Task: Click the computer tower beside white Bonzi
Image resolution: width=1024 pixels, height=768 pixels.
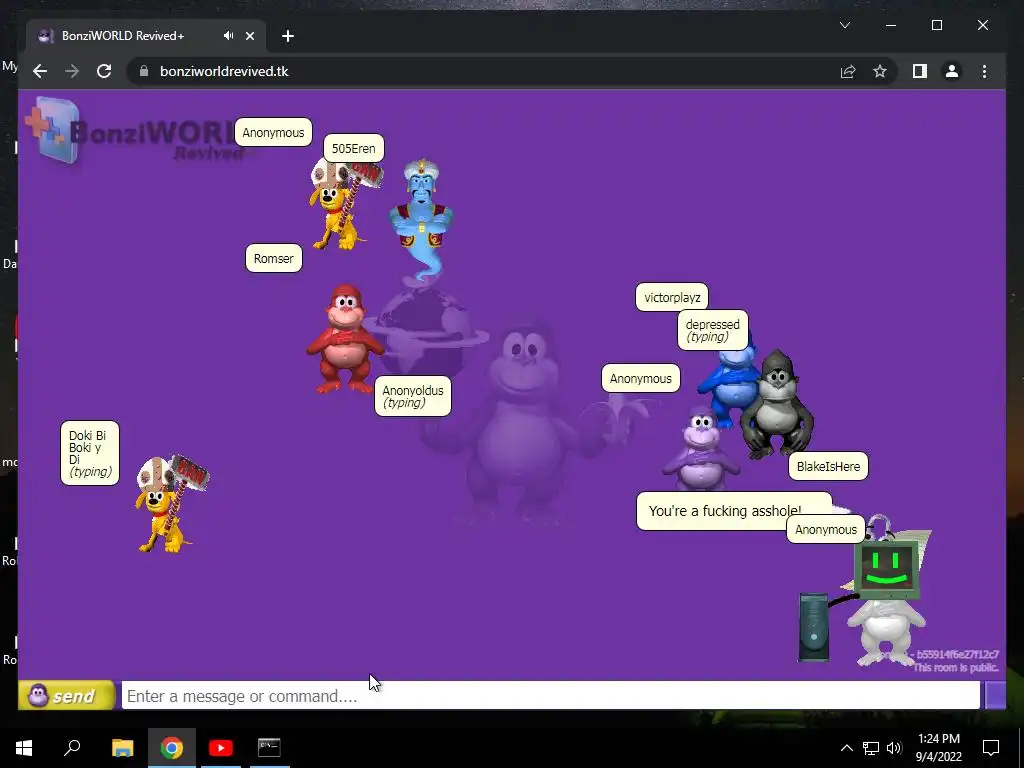Action: (x=813, y=627)
